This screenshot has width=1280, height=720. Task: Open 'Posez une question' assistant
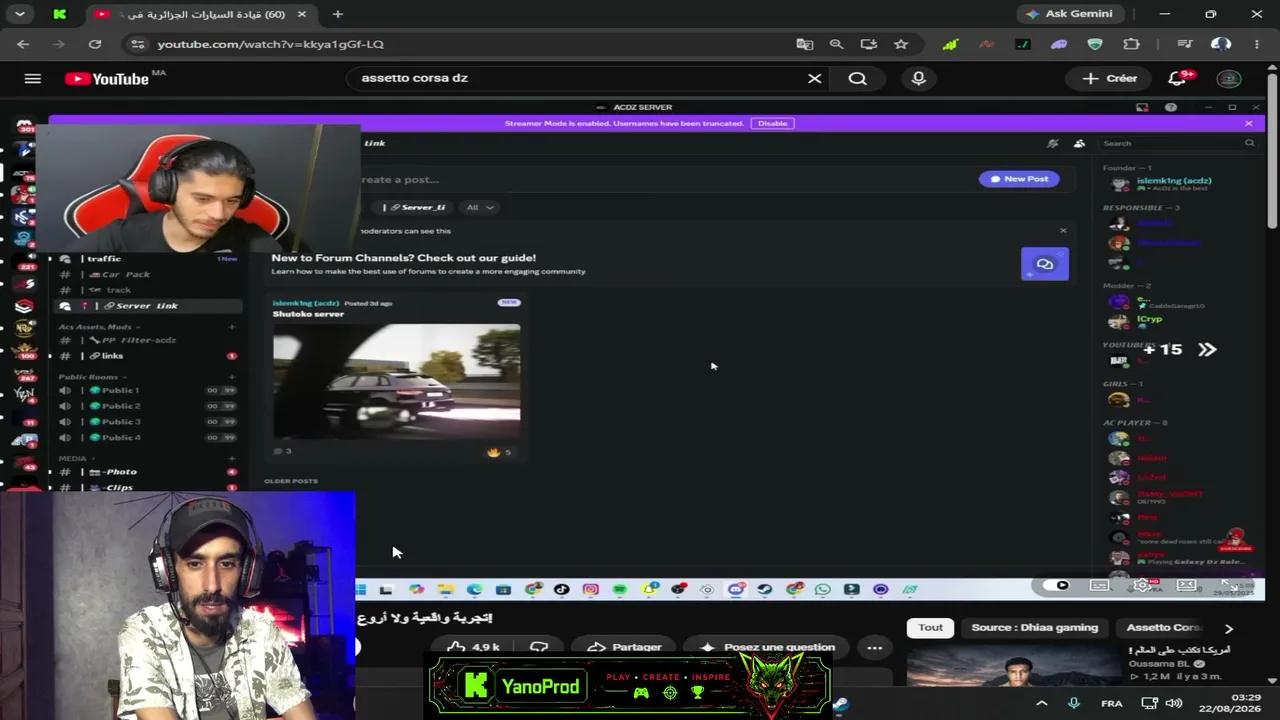pos(768,647)
